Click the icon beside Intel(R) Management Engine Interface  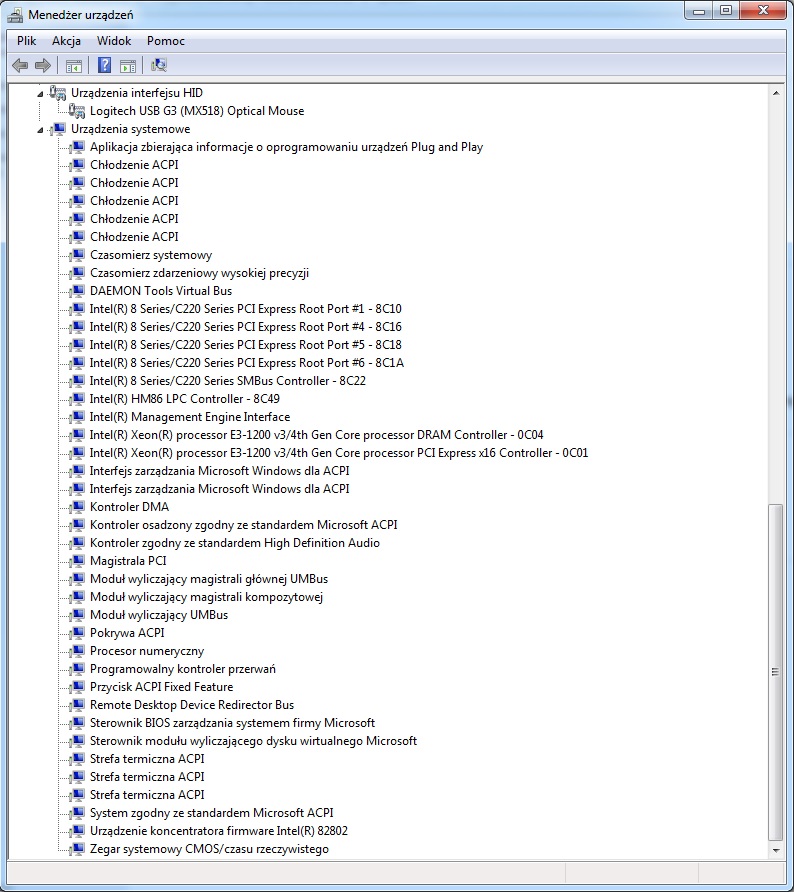coord(77,418)
